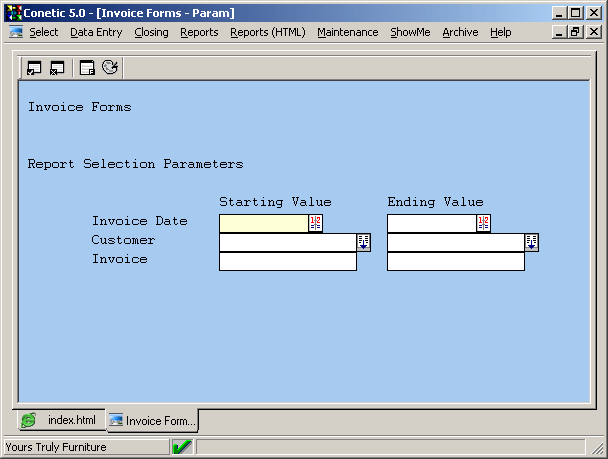Click the green checkmark in status bar

pos(182,447)
